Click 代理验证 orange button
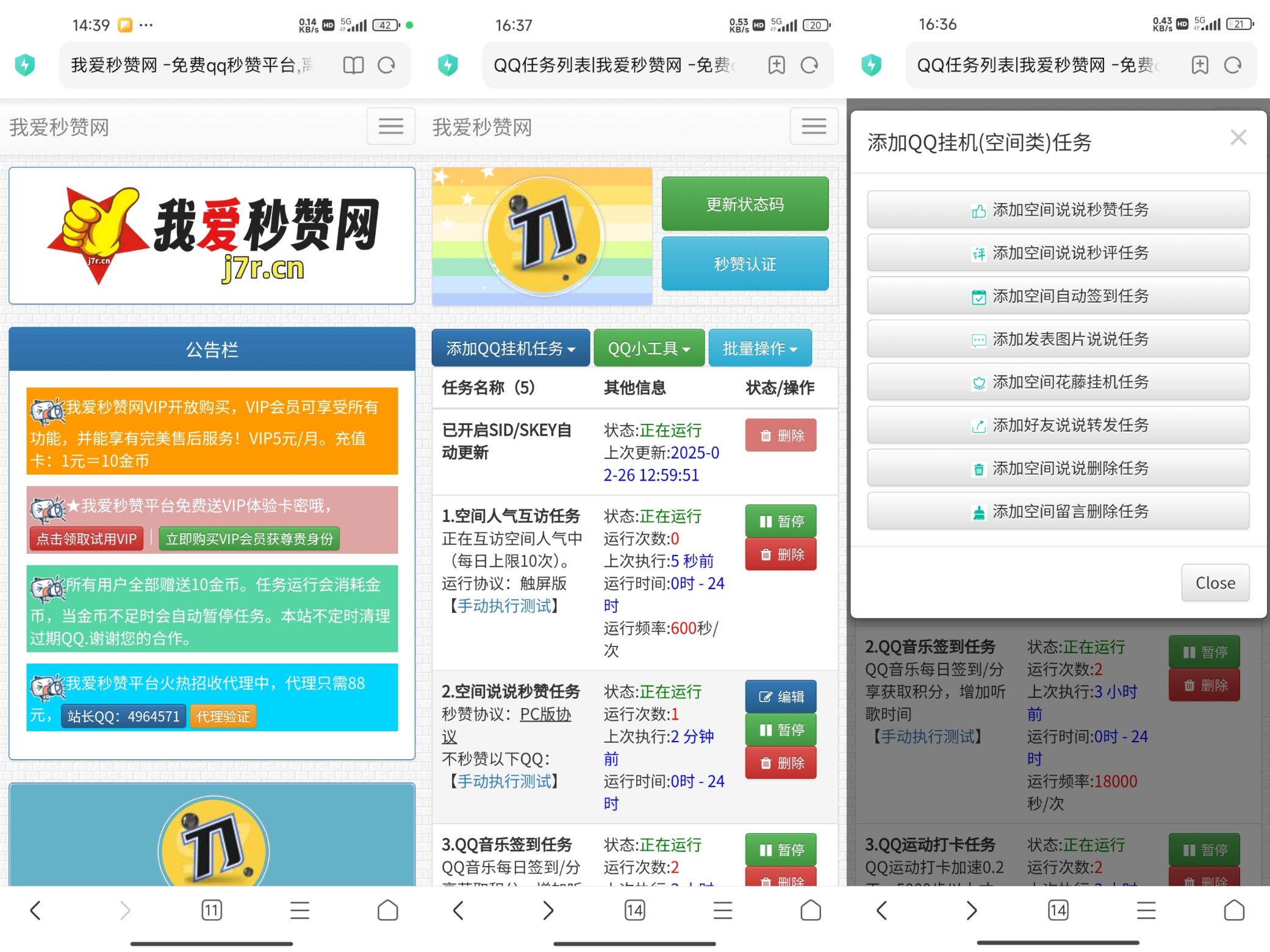 (x=223, y=716)
